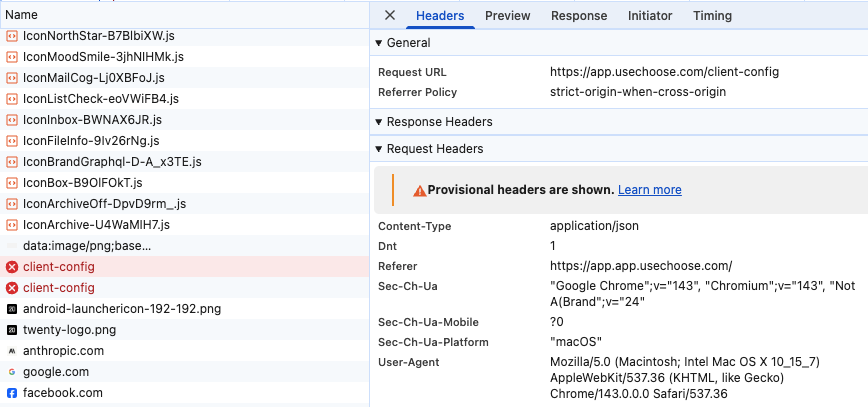Viewport: 868px width, 407px height.
Task: Select the data:image/png;base request row
Action: pyautogui.click(x=87, y=246)
